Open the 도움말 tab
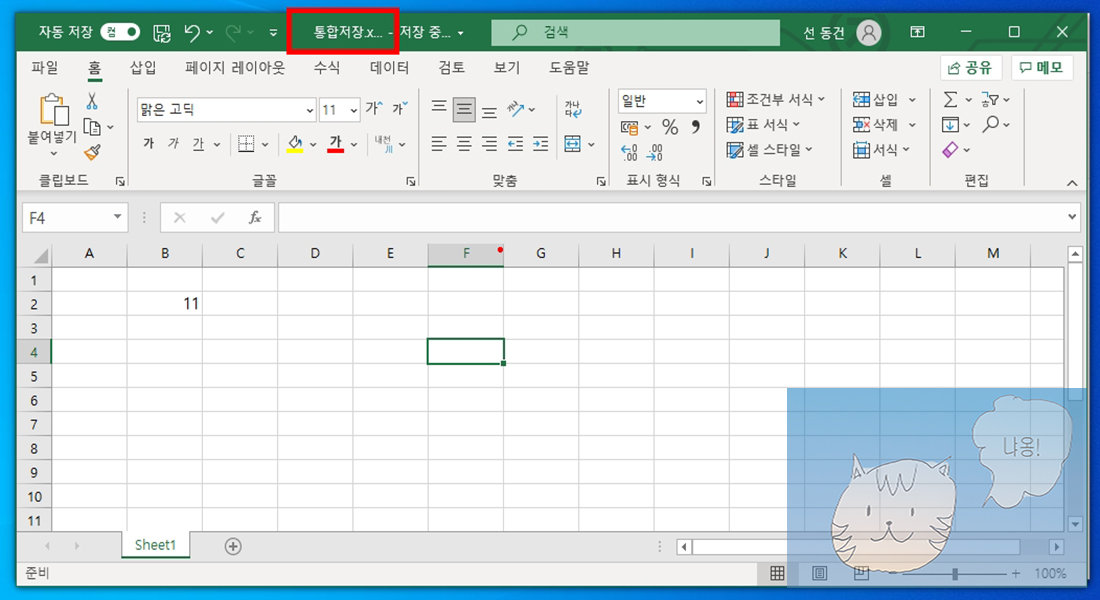 click(569, 68)
